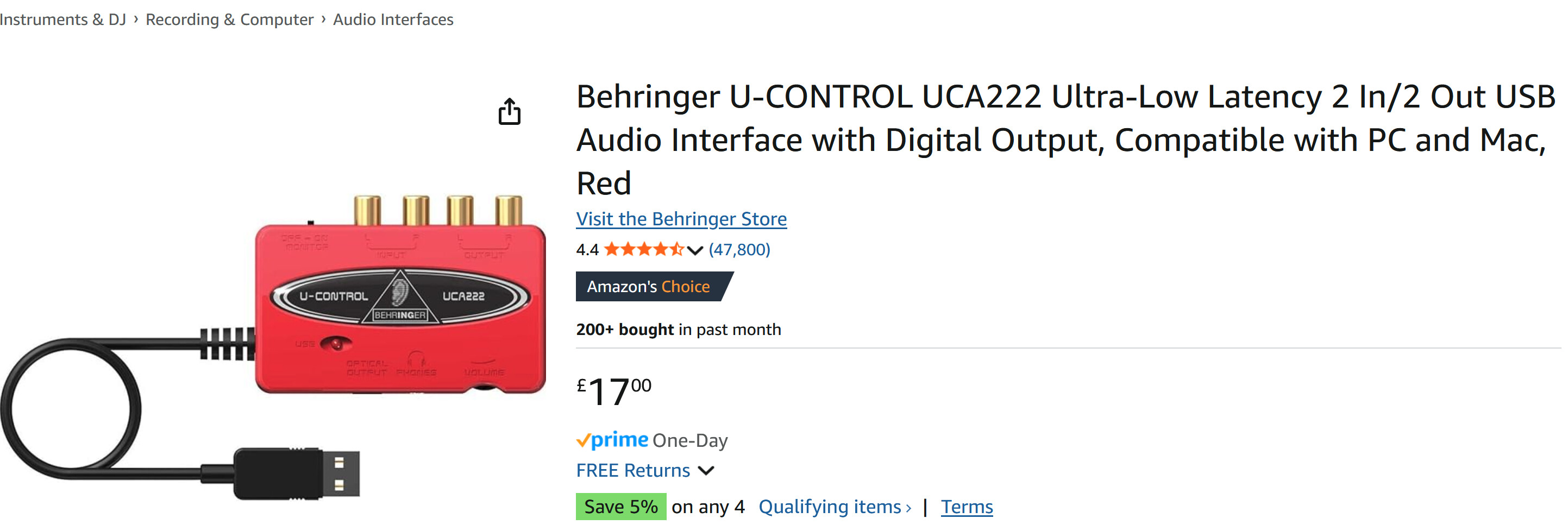
Task: Select the Audio Interfaces breadcrumb
Action: [x=393, y=20]
